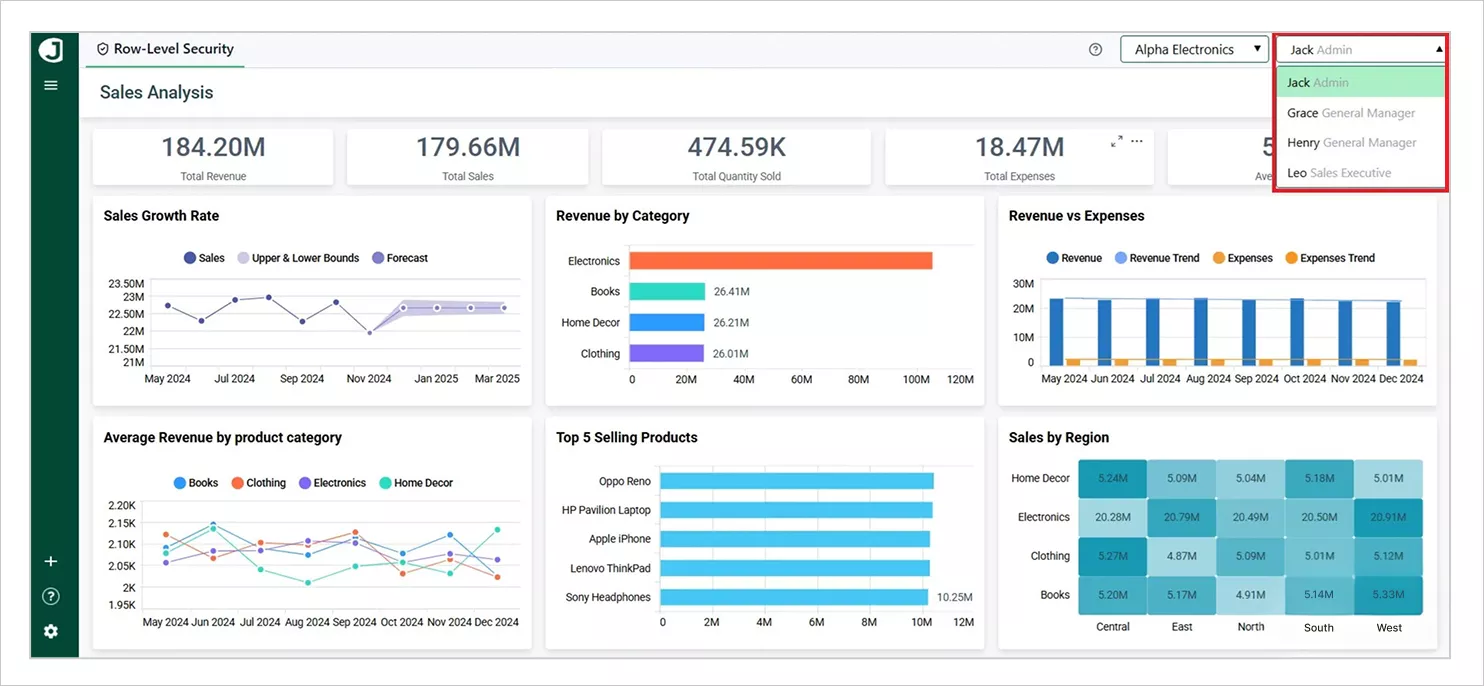Click the West Electronics 20.91M heatmap cell
Viewport: 1484px width, 686px height.
(x=1388, y=517)
